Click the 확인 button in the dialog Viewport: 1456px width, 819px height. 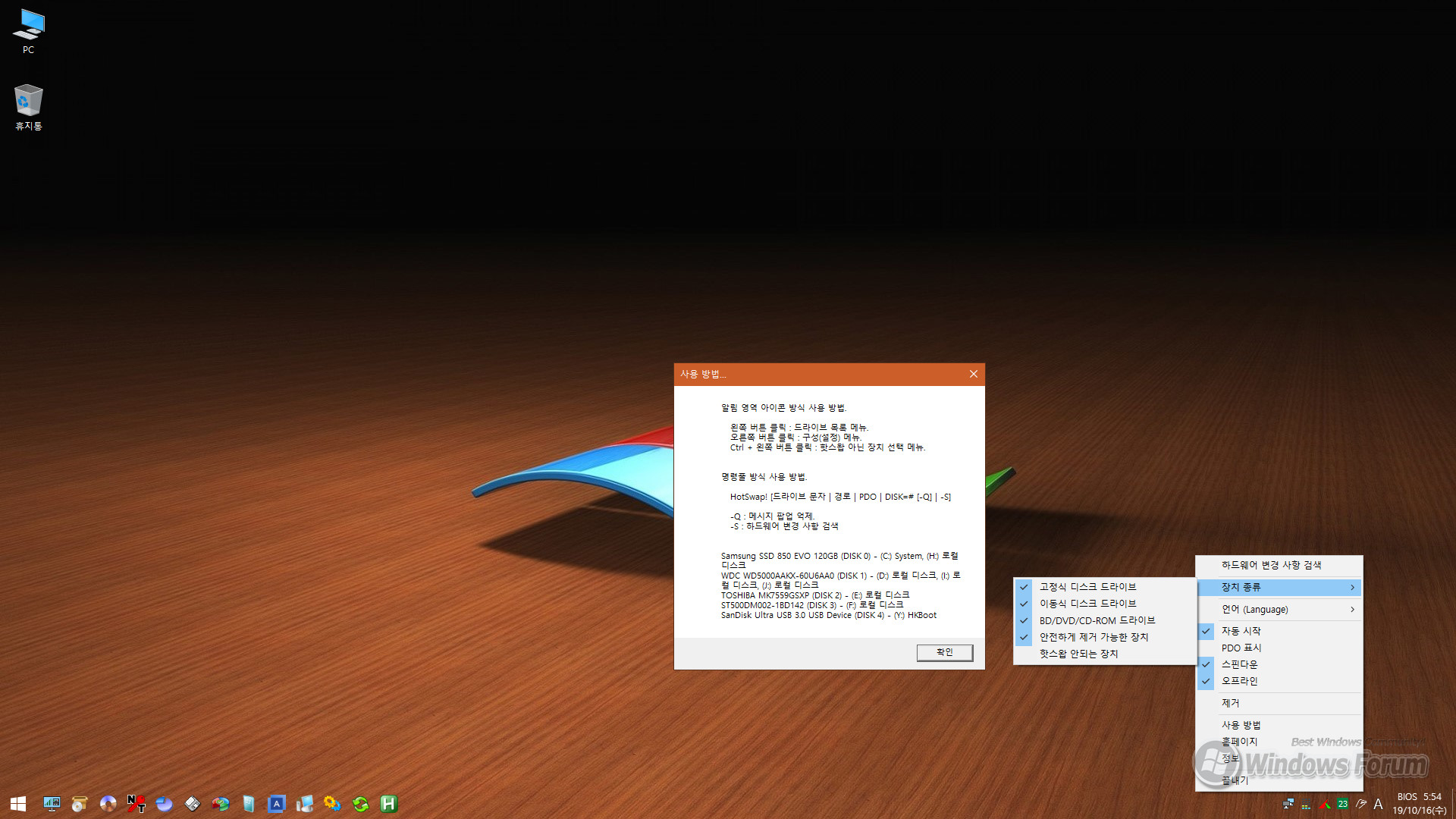[x=944, y=652]
